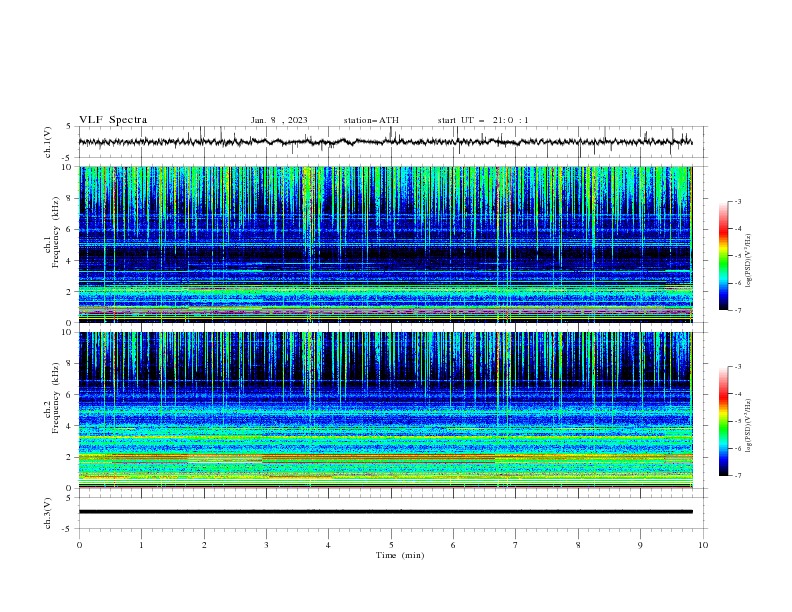Image resolution: width=792 pixels, height=612 pixels.
Task: Click the ch.1 spectrogram panel
Action: click(x=386, y=244)
